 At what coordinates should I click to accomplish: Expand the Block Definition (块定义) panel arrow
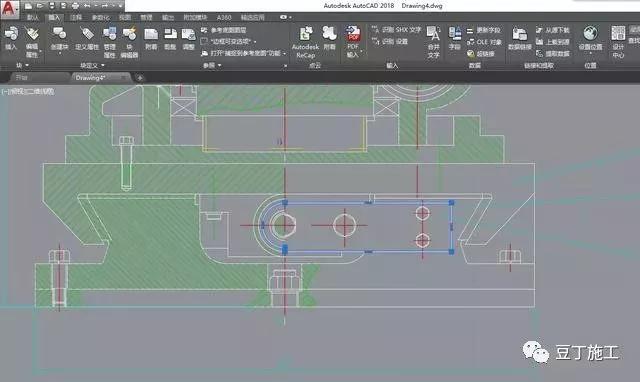(103, 65)
